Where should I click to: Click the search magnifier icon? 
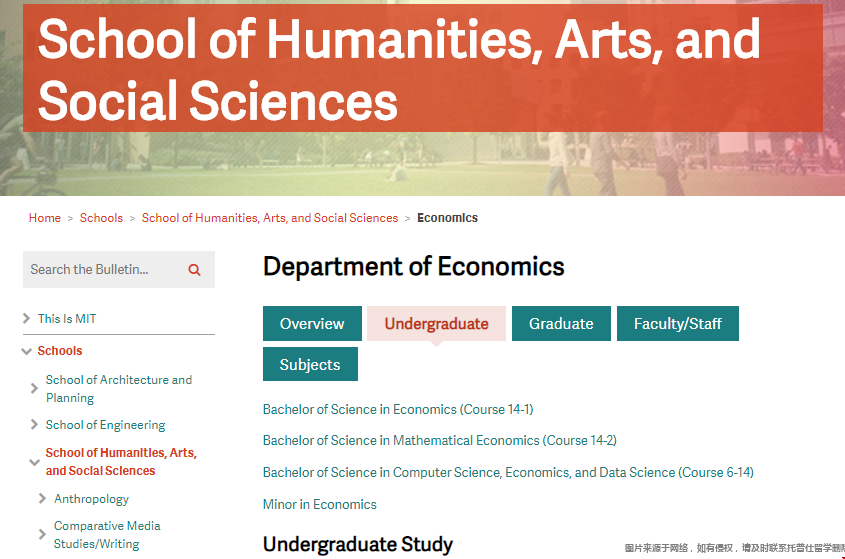194,270
